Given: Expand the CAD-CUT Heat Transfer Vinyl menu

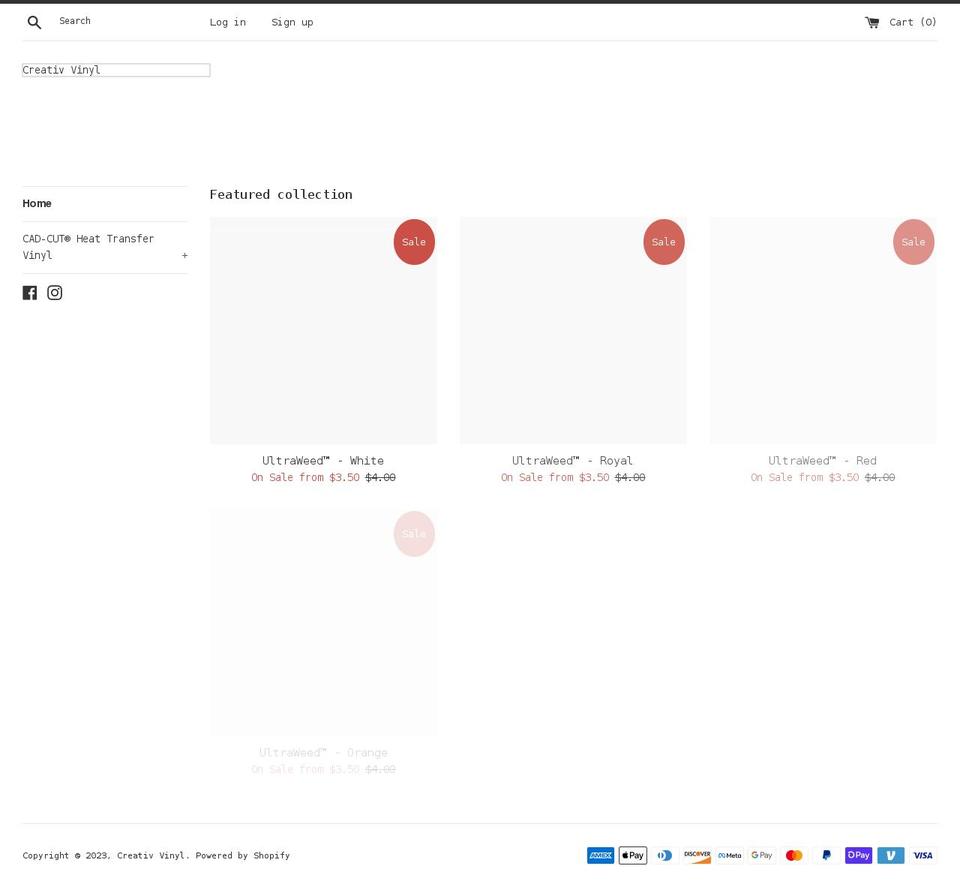Looking at the screenshot, I should (x=184, y=255).
